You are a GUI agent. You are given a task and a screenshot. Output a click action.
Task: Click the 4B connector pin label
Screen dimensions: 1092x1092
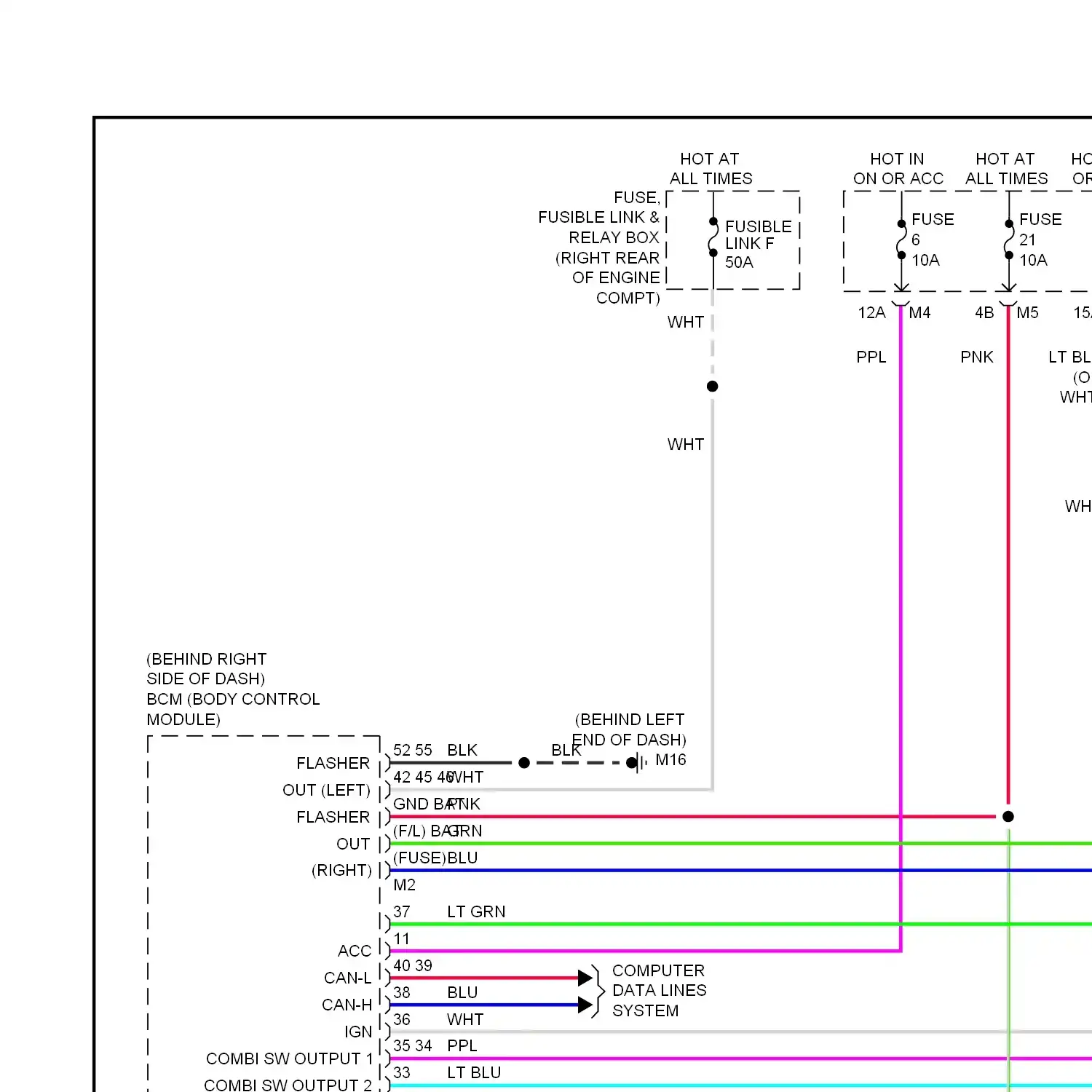pos(984,313)
